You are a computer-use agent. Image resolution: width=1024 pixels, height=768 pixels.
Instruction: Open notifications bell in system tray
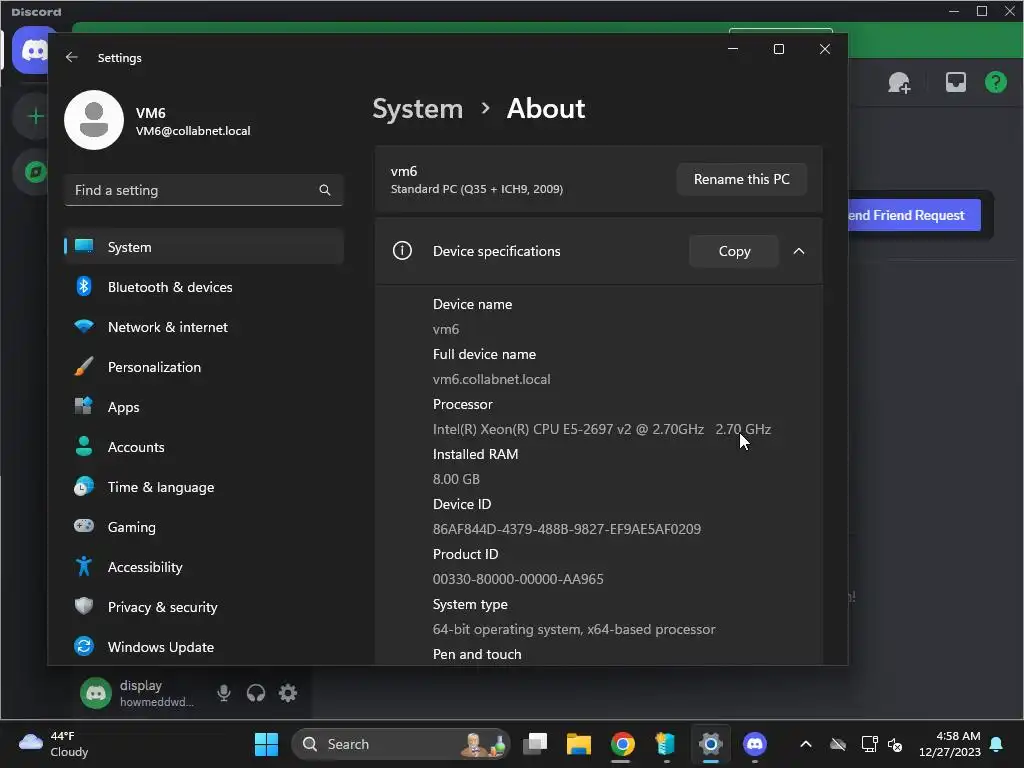pyautogui.click(x=997, y=744)
